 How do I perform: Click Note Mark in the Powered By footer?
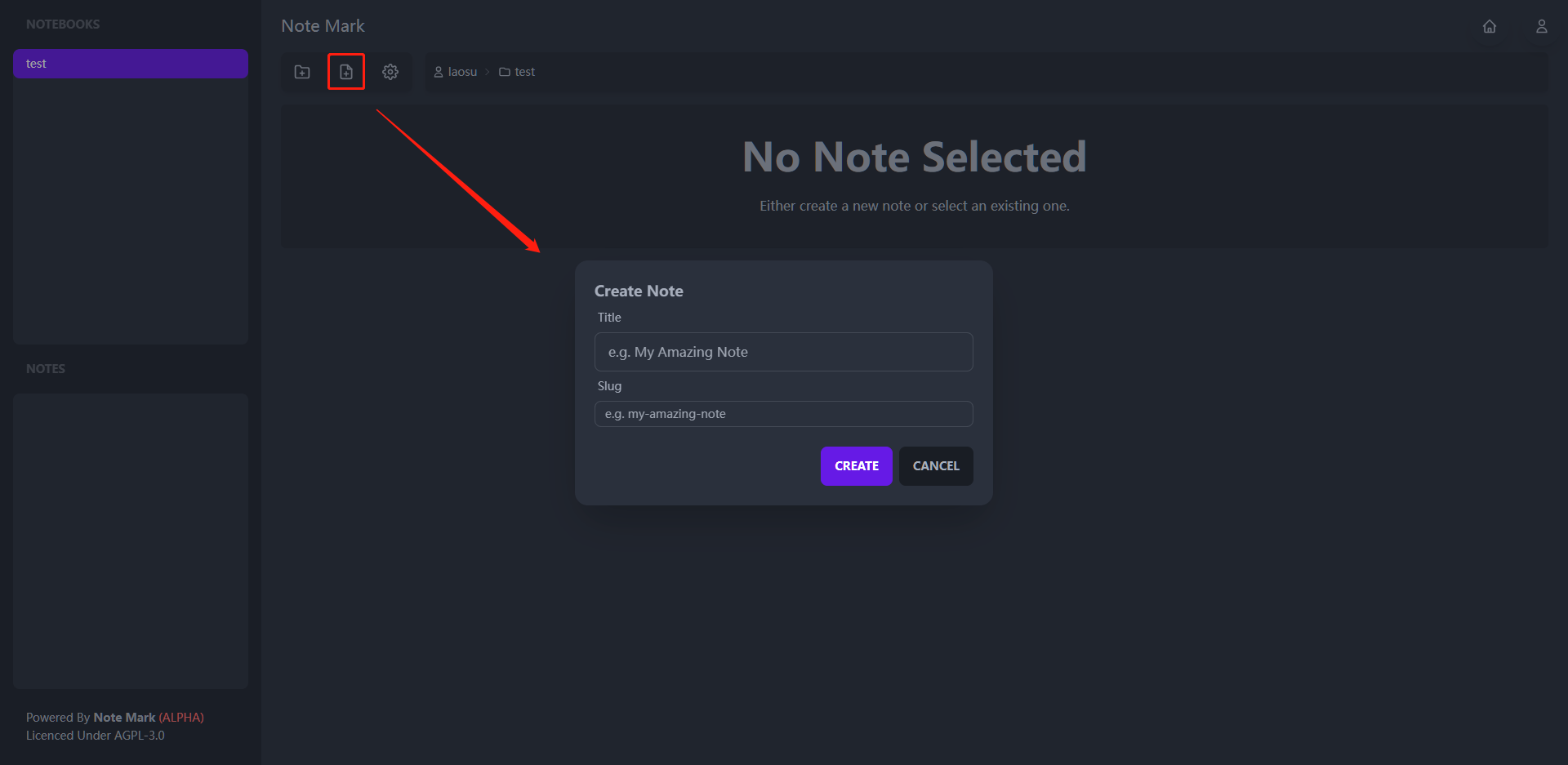pos(124,717)
